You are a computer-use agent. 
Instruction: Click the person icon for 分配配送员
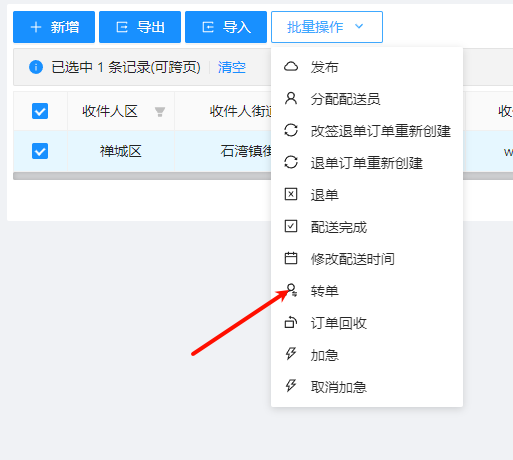tap(291, 99)
